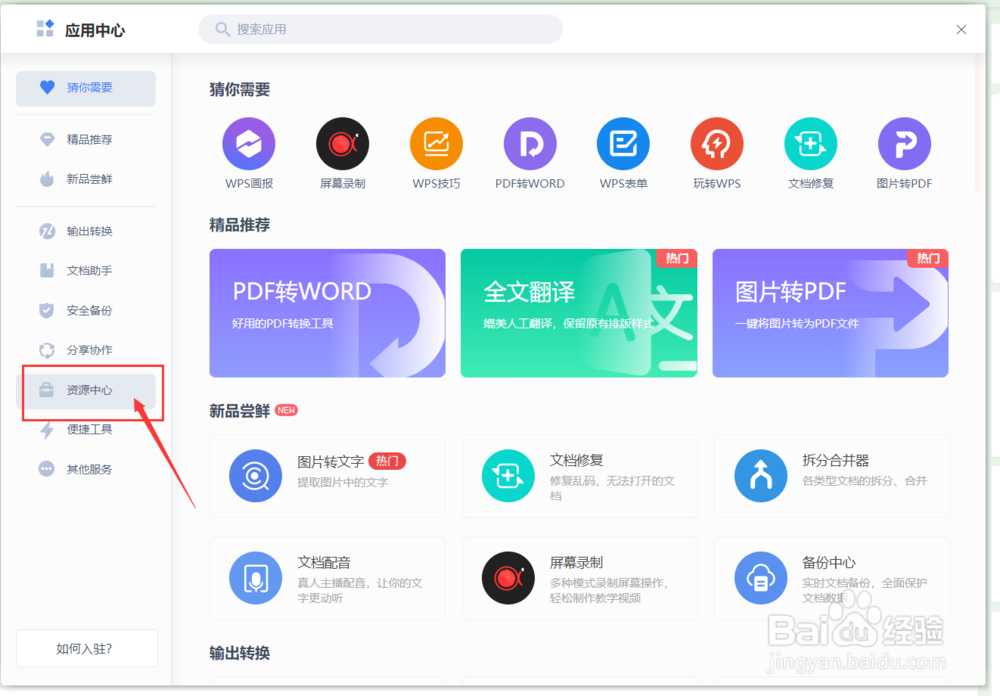
Task: Click 提取图片中的文字 description text
Action: [x=342, y=482]
